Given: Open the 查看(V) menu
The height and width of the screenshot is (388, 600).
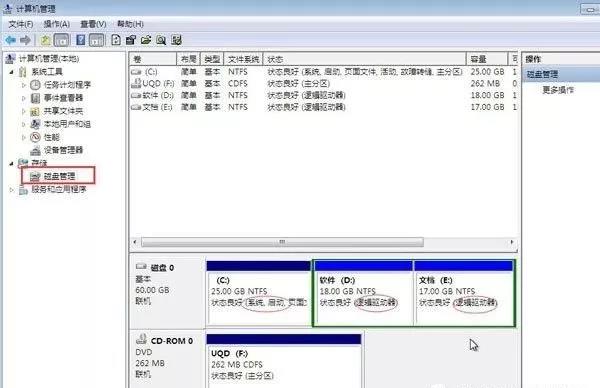Looking at the screenshot, I should pyautogui.click(x=93, y=24).
